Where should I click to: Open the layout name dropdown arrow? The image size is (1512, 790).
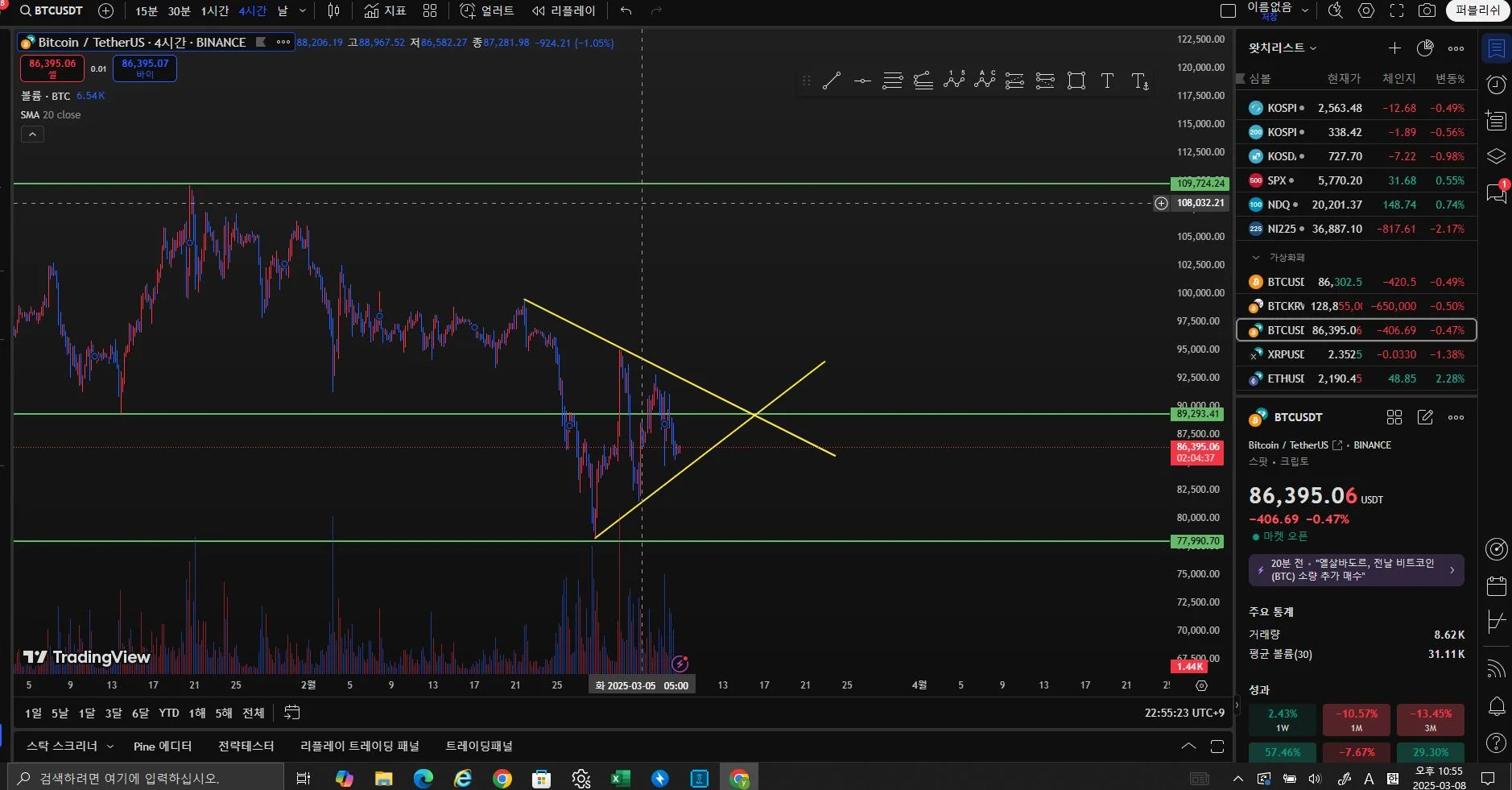1305,10
